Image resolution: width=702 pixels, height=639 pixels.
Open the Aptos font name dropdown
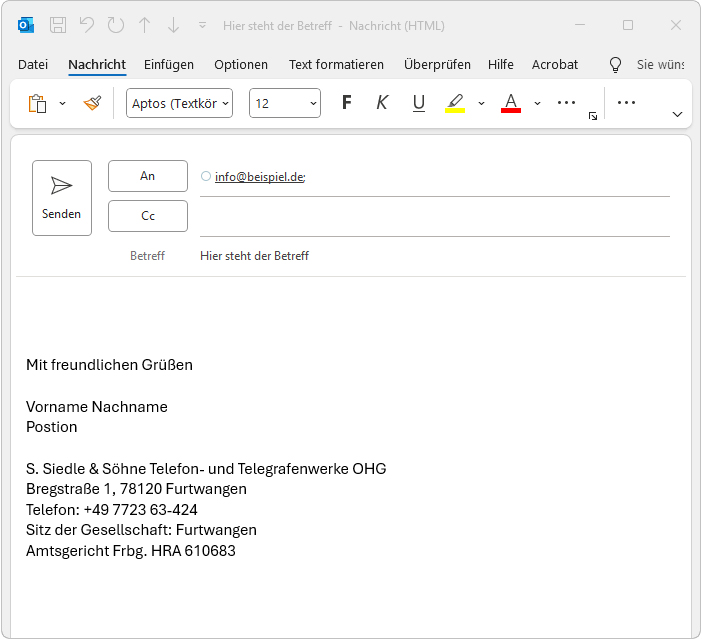(x=179, y=103)
